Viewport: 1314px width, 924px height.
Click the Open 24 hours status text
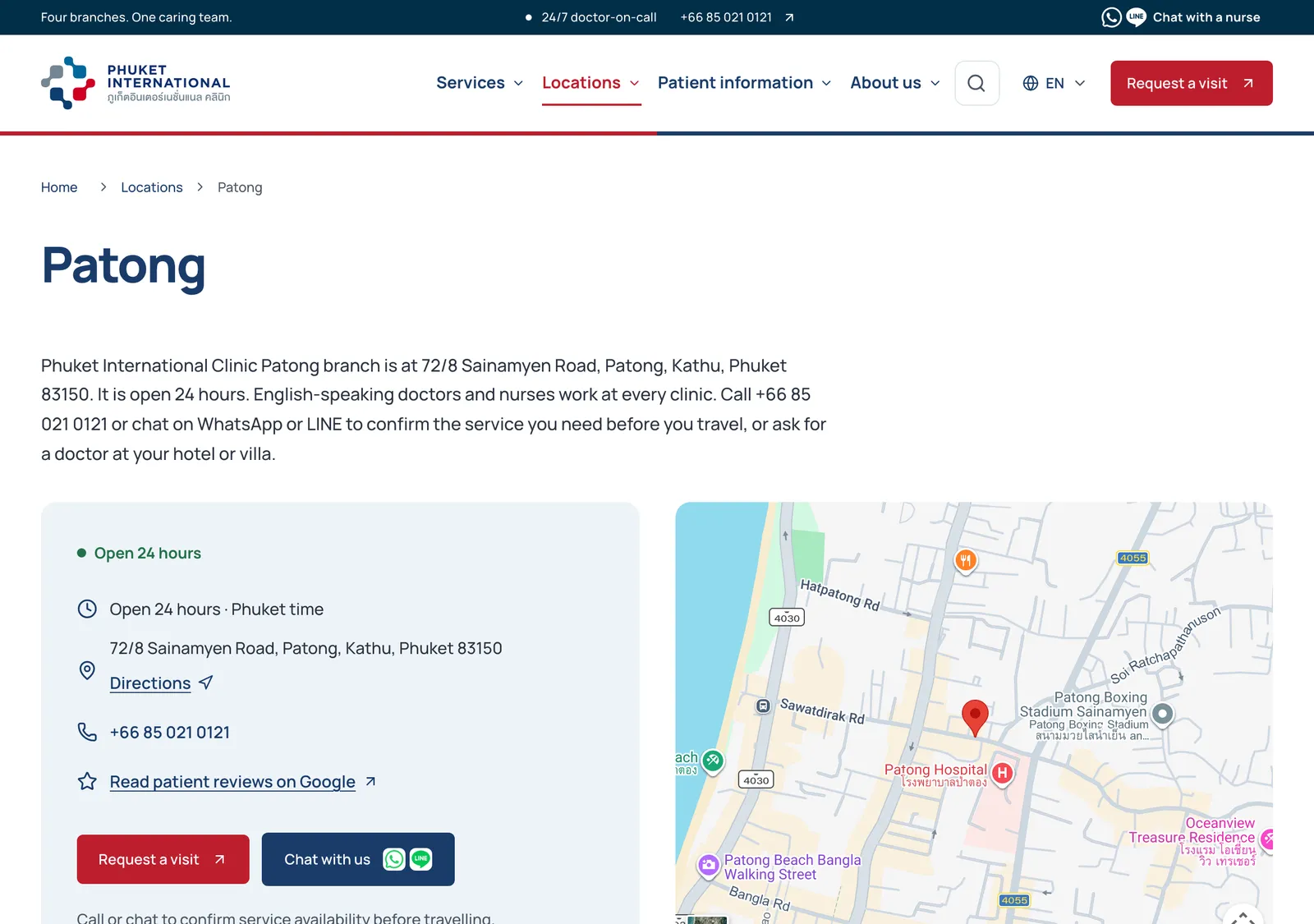click(148, 553)
